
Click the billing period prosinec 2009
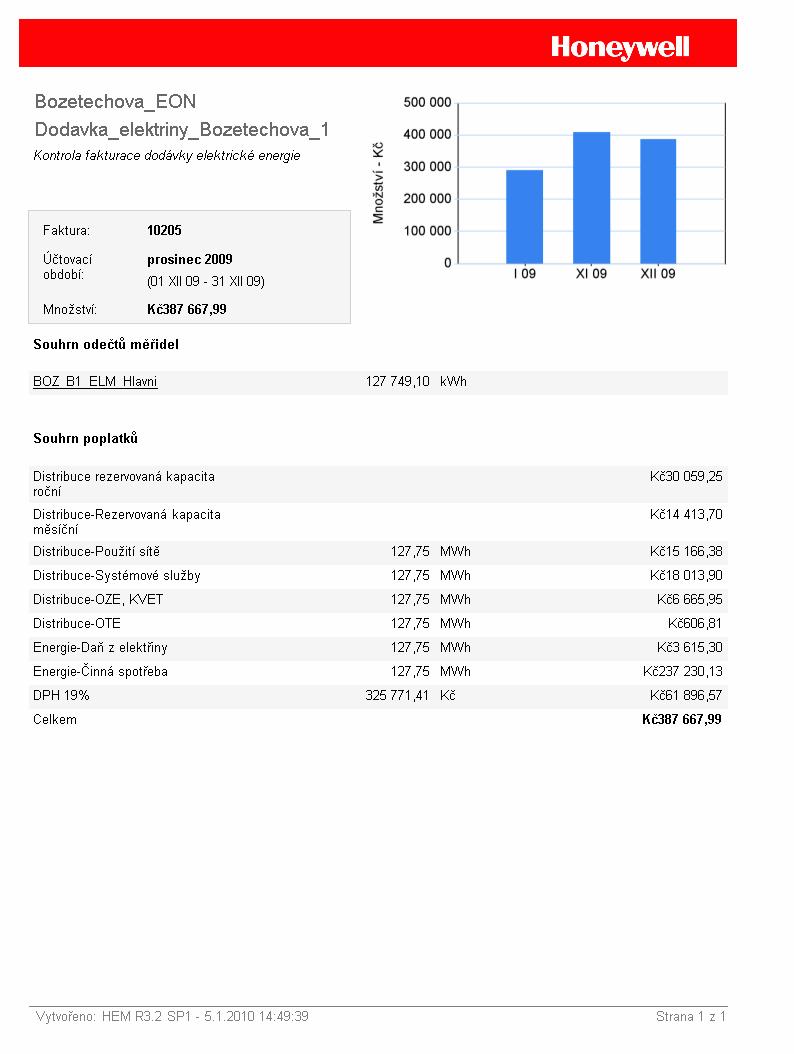(x=190, y=259)
